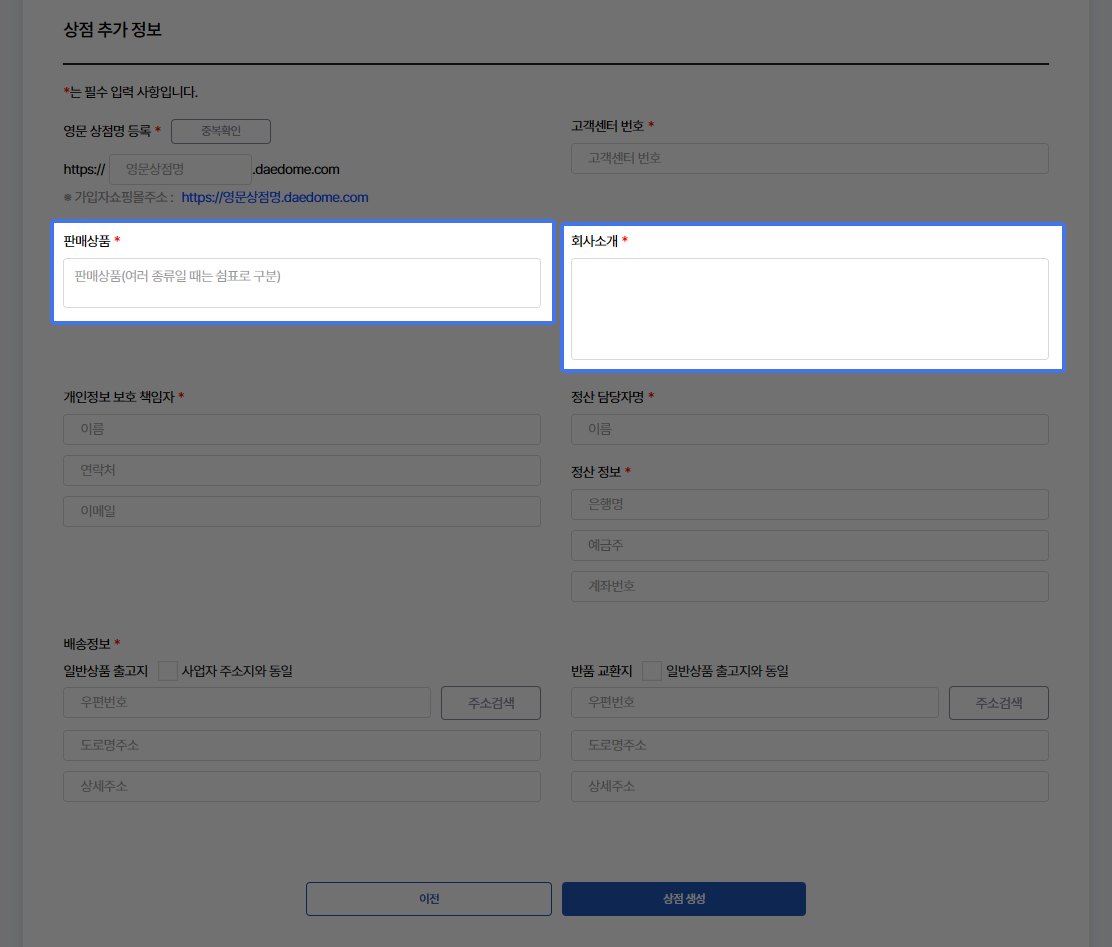Click the 이메일 input field
This screenshot has width=1112, height=947.
click(x=302, y=511)
